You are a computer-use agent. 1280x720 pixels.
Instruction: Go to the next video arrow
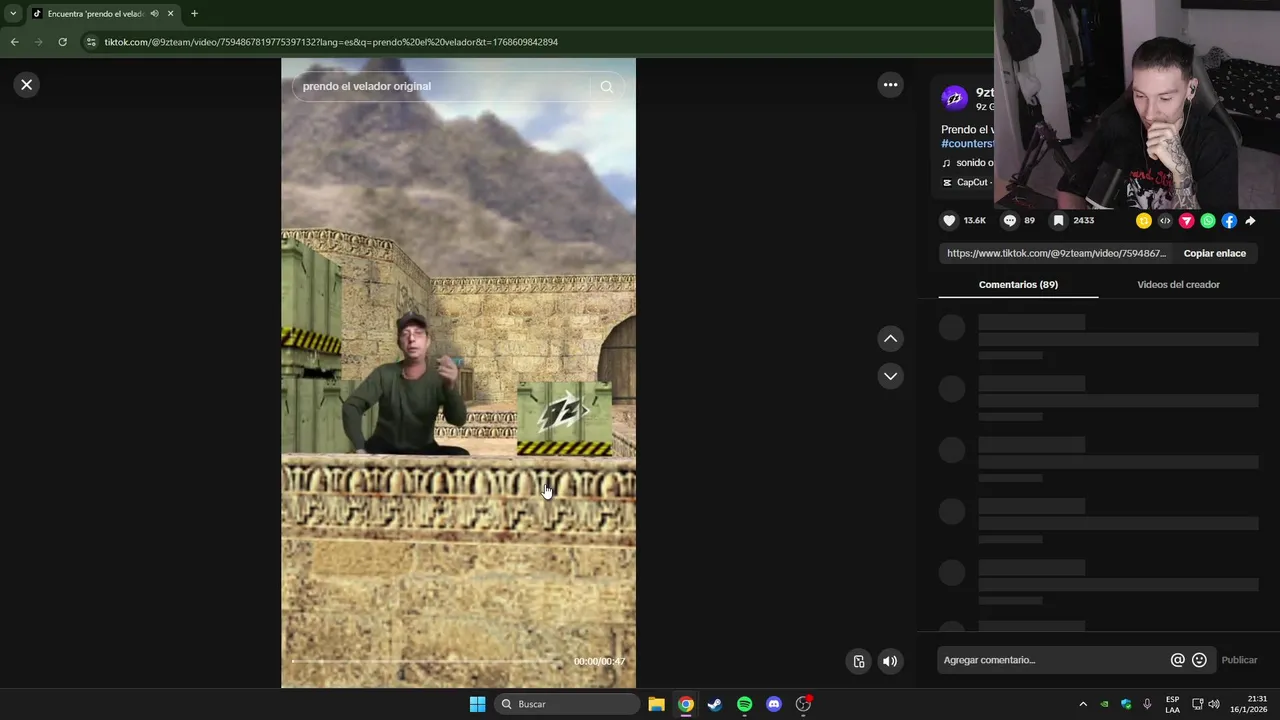[x=890, y=376]
